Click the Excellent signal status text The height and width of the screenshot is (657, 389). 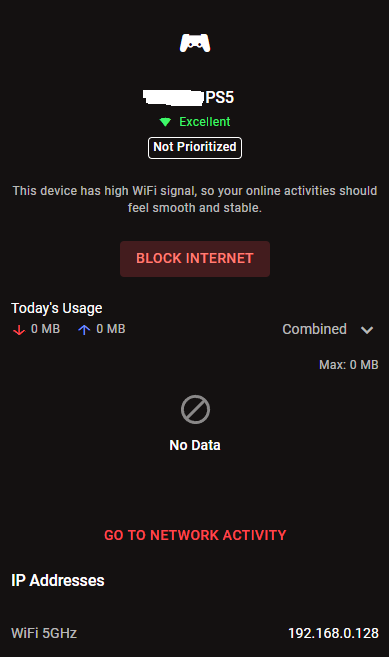click(x=205, y=122)
